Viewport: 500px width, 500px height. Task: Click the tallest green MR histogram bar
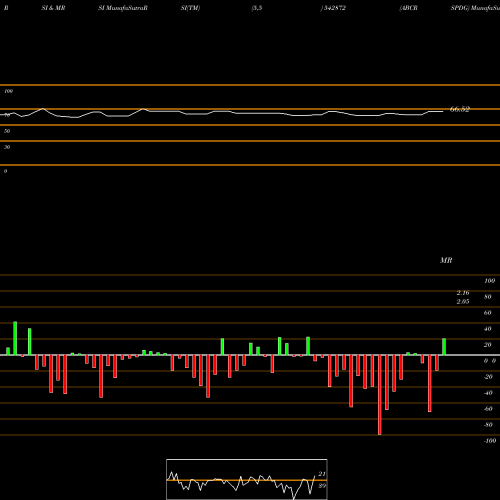coord(15,338)
